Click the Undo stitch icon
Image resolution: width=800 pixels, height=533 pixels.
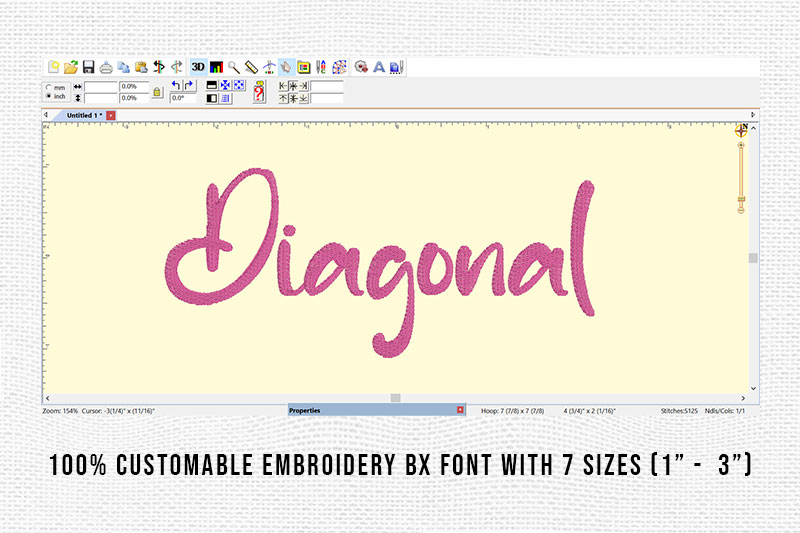[159, 67]
